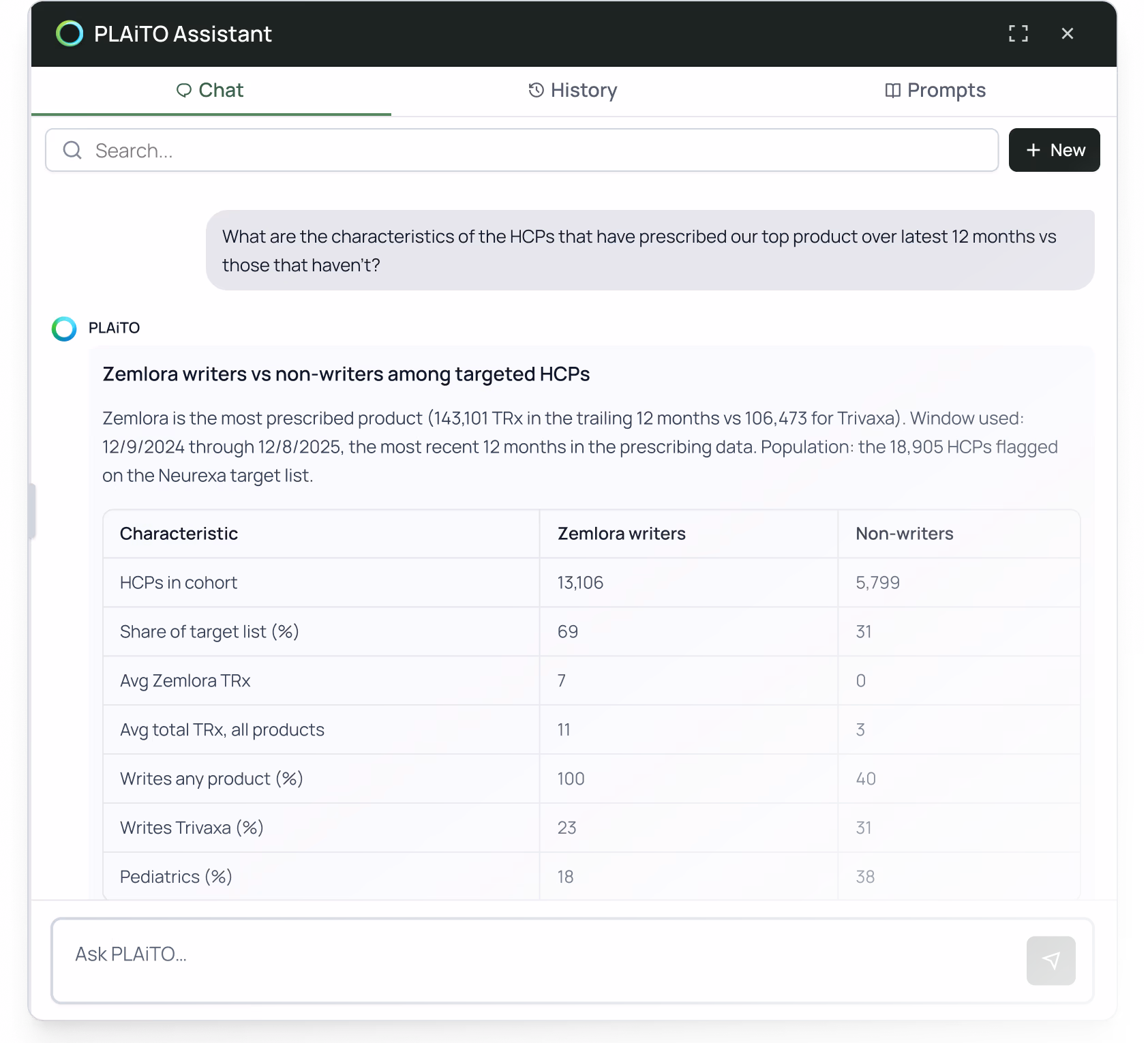
Task: Click the 'Non-writers' column header
Action: (905, 534)
